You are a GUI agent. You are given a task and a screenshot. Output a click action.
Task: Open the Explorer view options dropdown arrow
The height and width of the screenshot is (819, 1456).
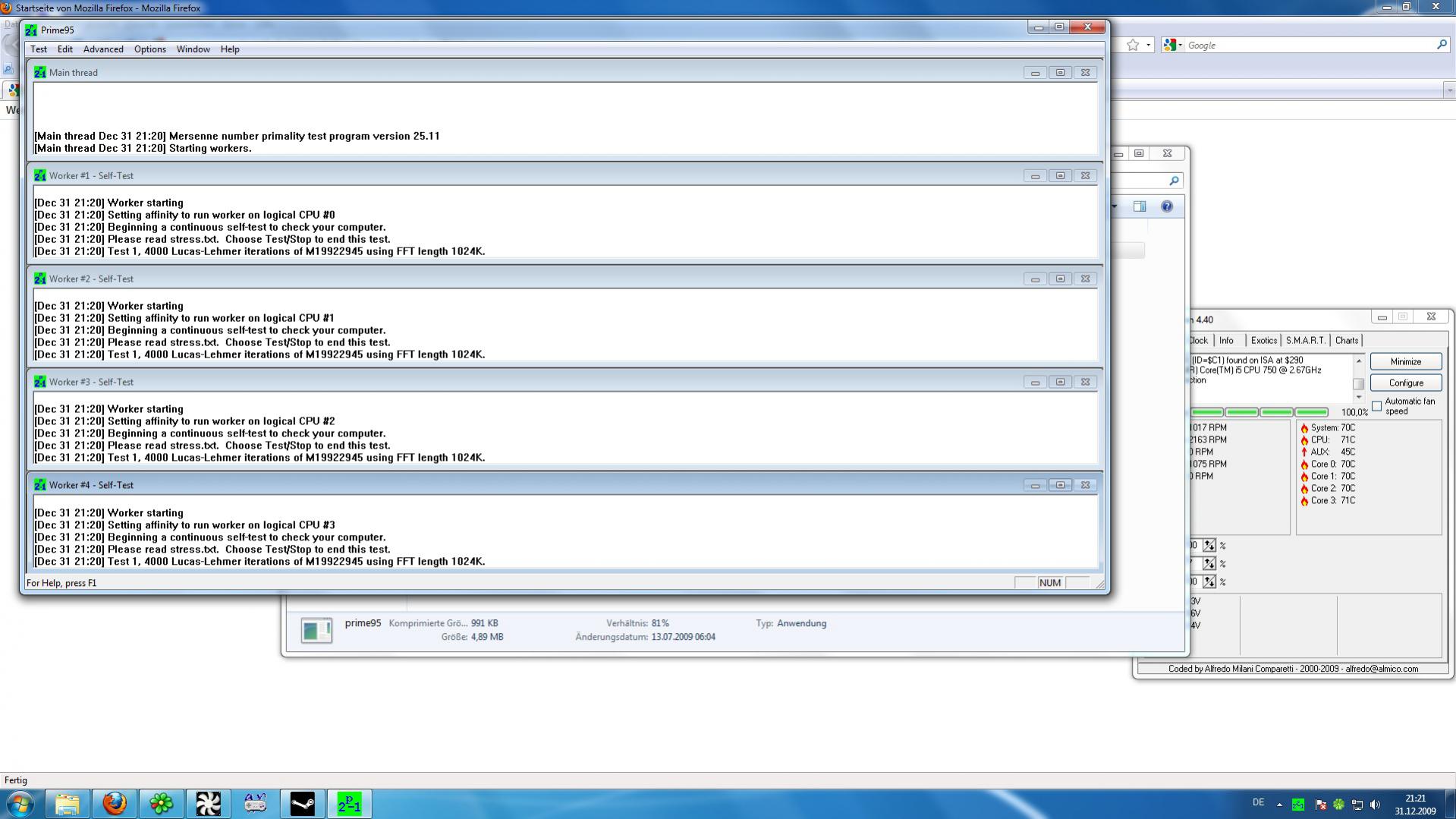point(1115,206)
